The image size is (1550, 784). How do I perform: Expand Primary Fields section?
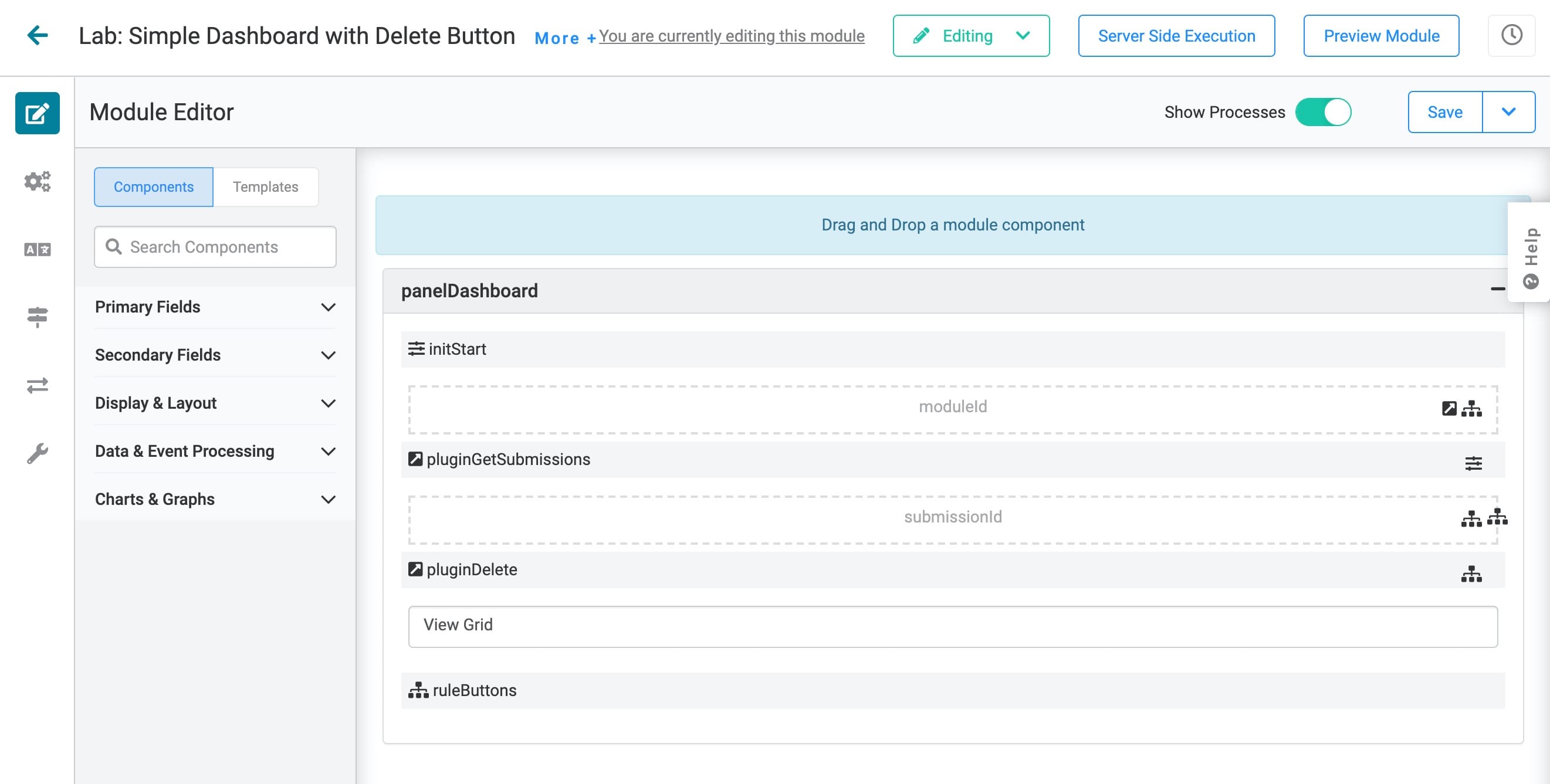pyautogui.click(x=215, y=307)
